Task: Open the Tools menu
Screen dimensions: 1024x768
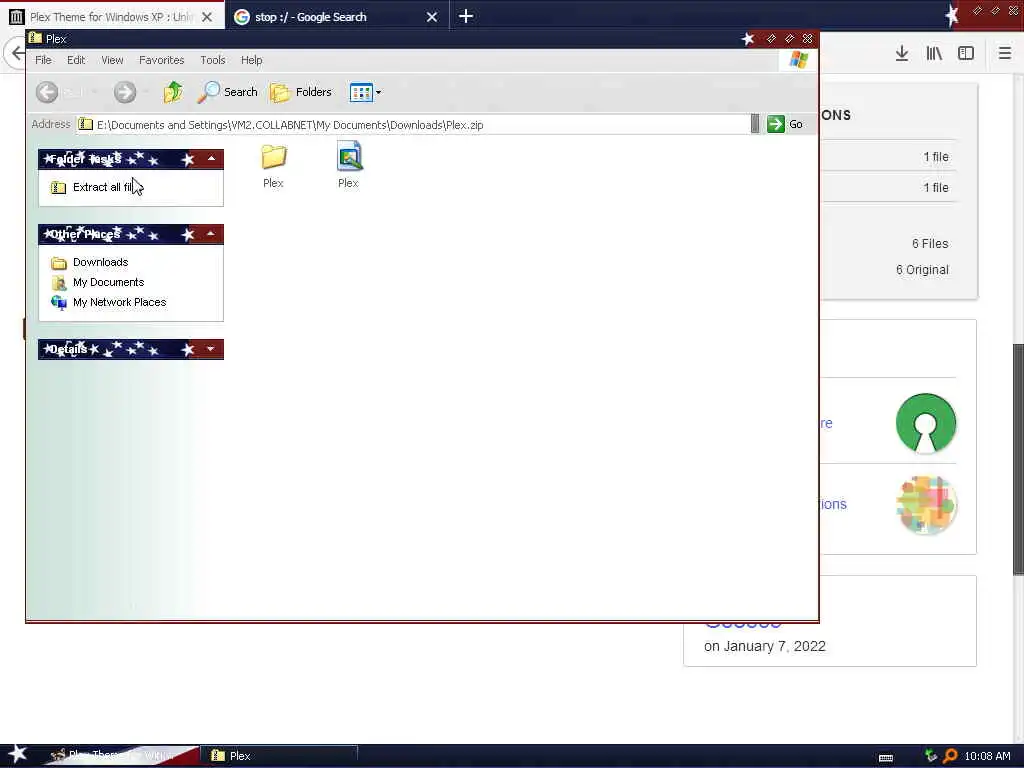Action: [213, 60]
